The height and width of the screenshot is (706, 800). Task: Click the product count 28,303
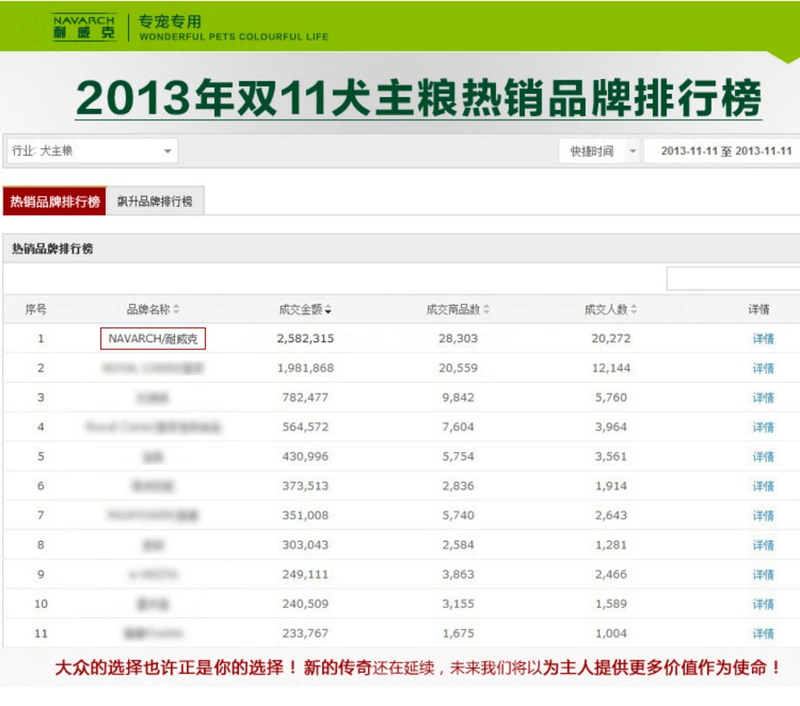point(458,339)
